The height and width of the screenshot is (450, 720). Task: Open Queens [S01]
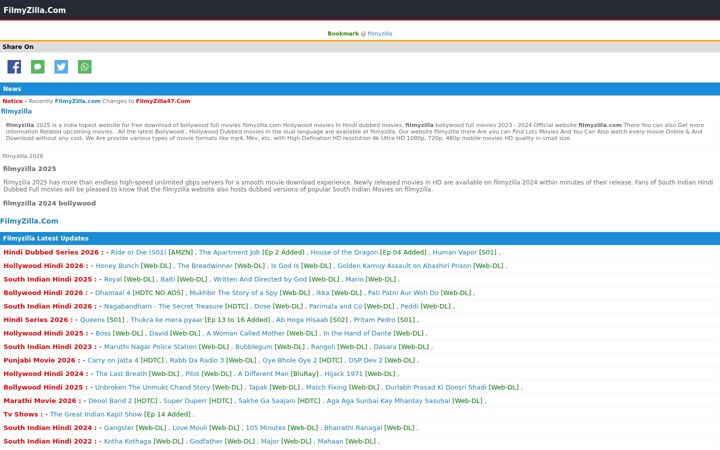102,320
